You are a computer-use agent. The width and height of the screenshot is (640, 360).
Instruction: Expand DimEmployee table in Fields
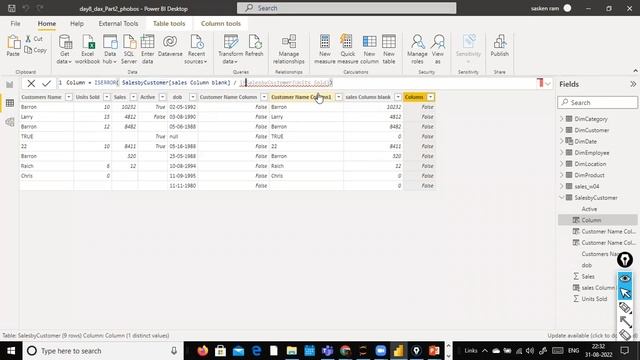[x=562, y=153]
